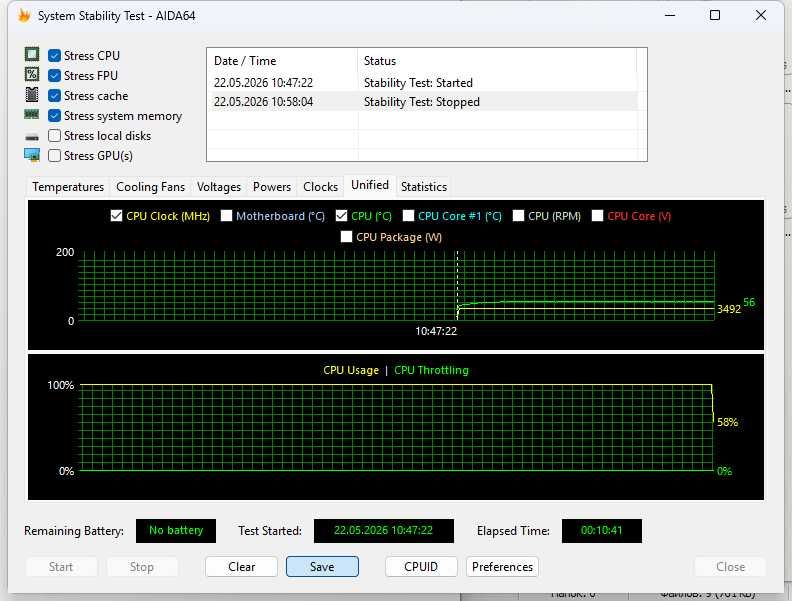Click the CPU Throttling legend label
Viewport: 792px width, 601px height.
pyautogui.click(x=431, y=370)
